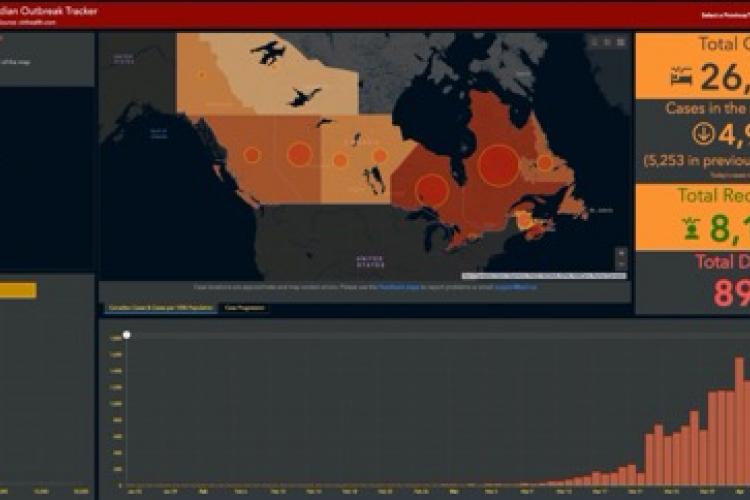Click the red deaths number '89'

point(731,292)
